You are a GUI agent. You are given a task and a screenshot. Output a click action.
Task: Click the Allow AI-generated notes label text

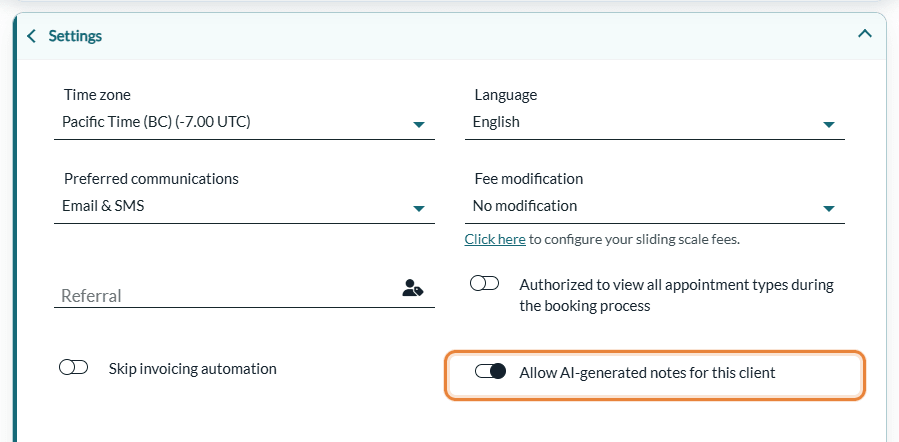[x=647, y=373]
